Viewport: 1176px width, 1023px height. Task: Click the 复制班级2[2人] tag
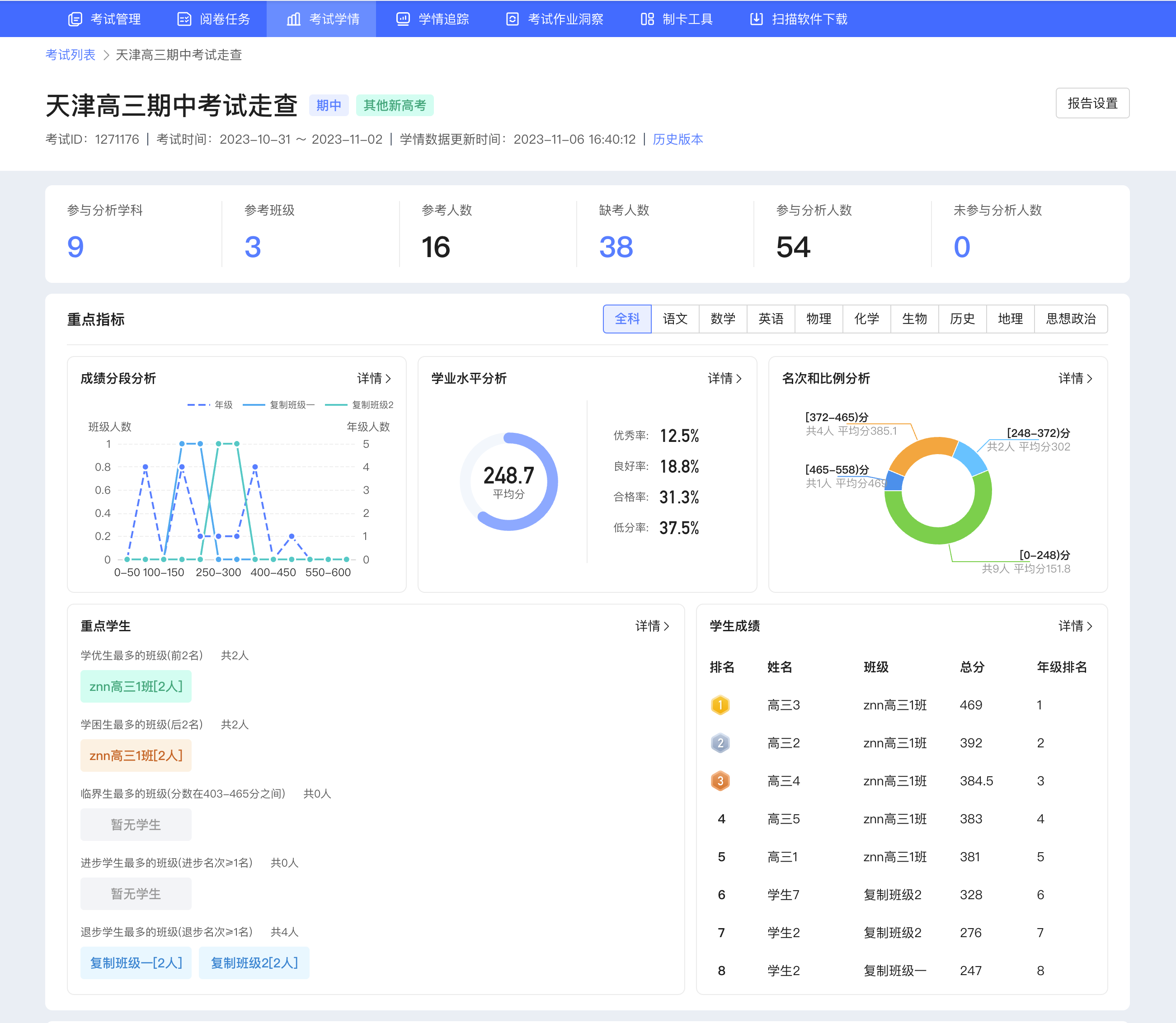pyautogui.click(x=254, y=963)
